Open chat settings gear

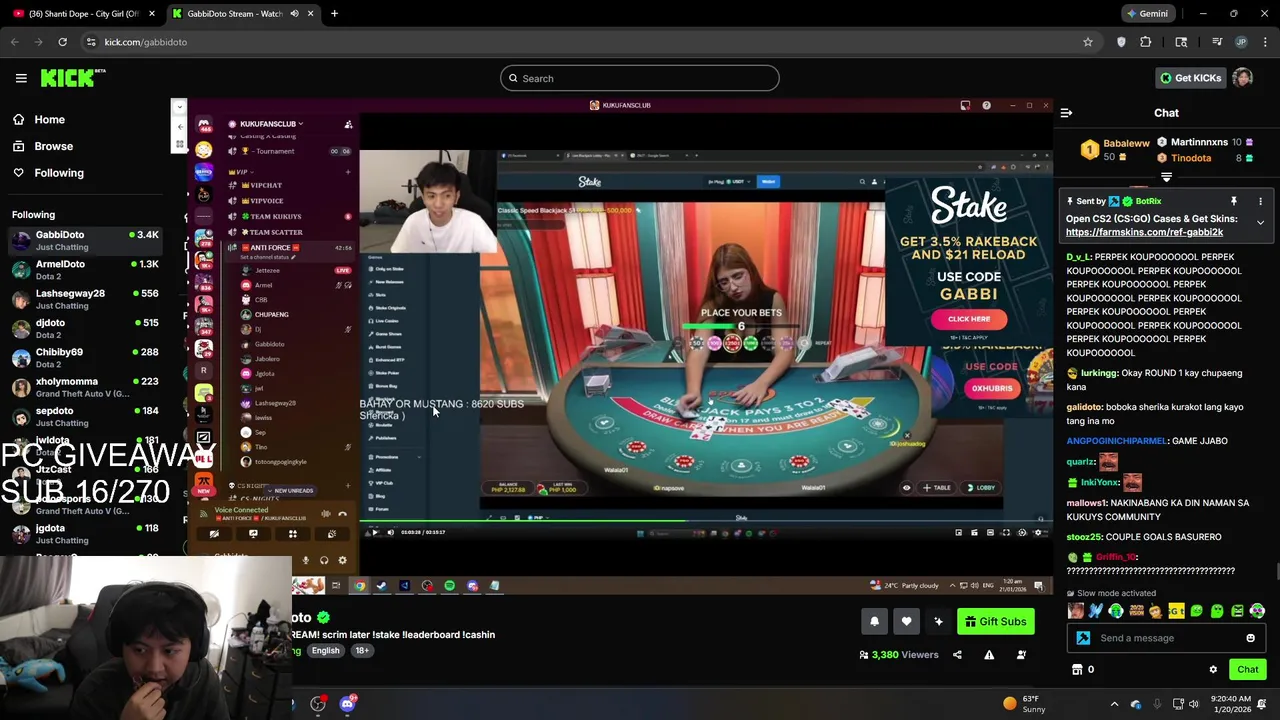coord(1213,670)
